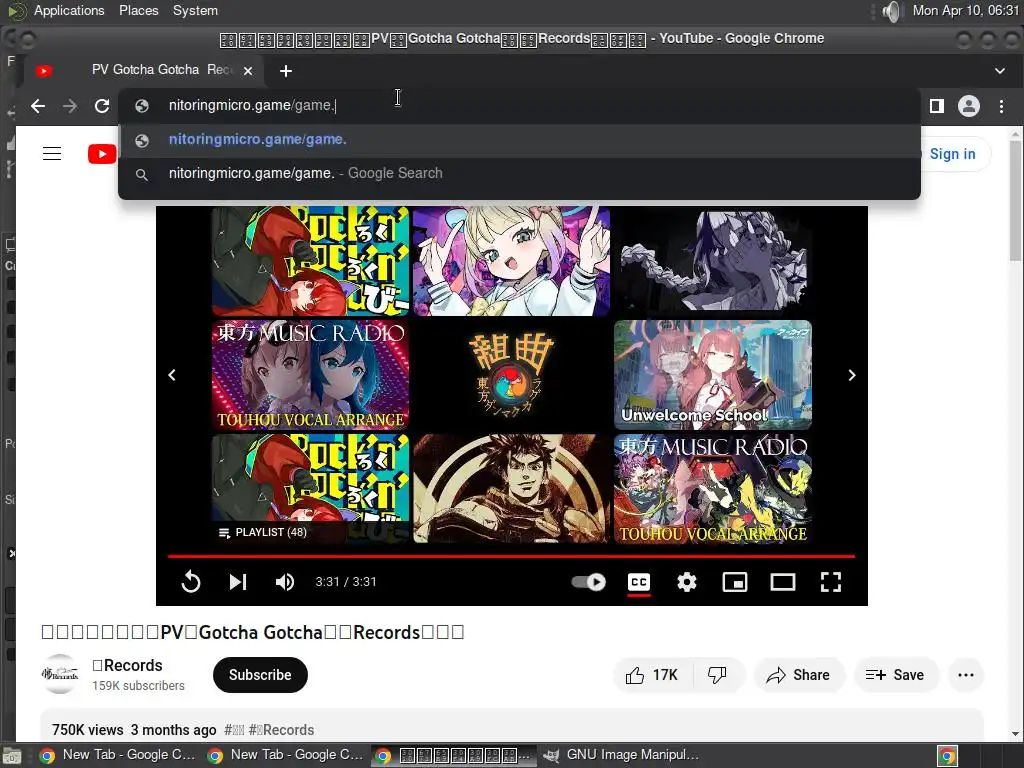Switch to first New Tab taskbar window
The image size is (1024, 768).
click(x=118, y=755)
